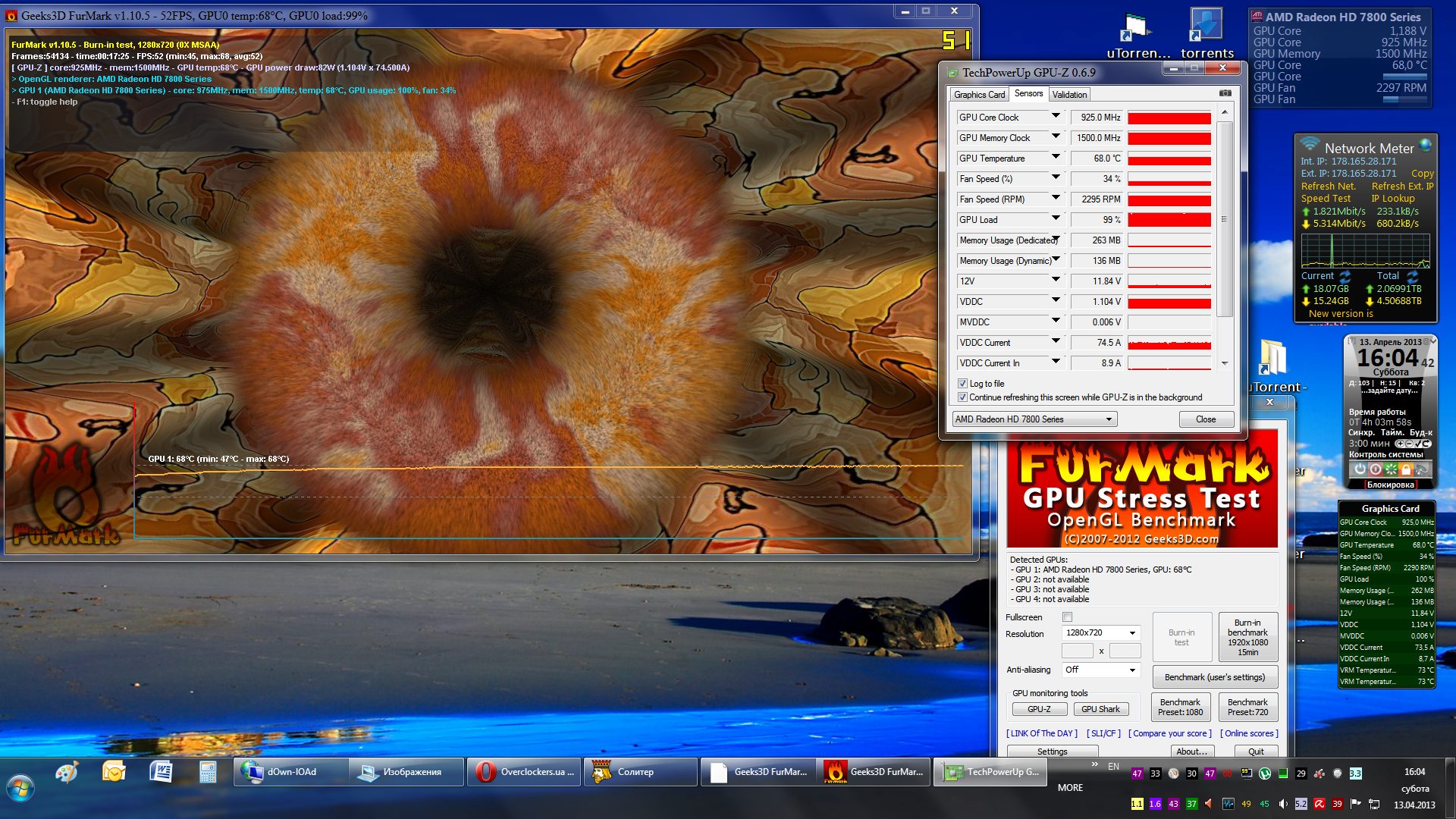Viewport: 1456px width, 819px height.
Task: Open the calculator icon in taskbar
Action: [208, 772]
